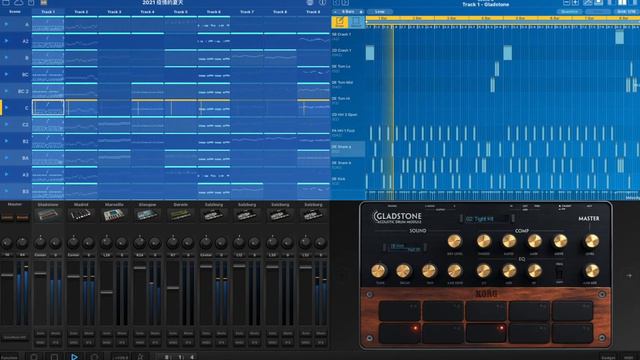The width and height of the screenshot is (640, 360).
Task: Click the Gadget button at bottom right
Action: 608,357
